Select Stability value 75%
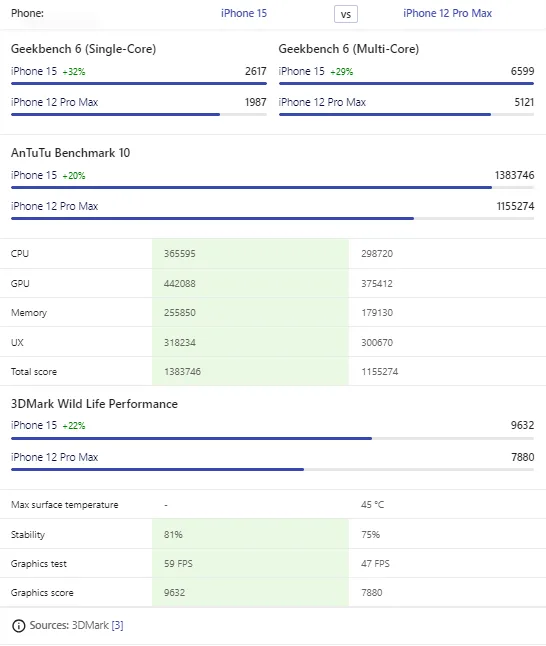This screenshot has width=546, height=646. [x=370, y=534]
